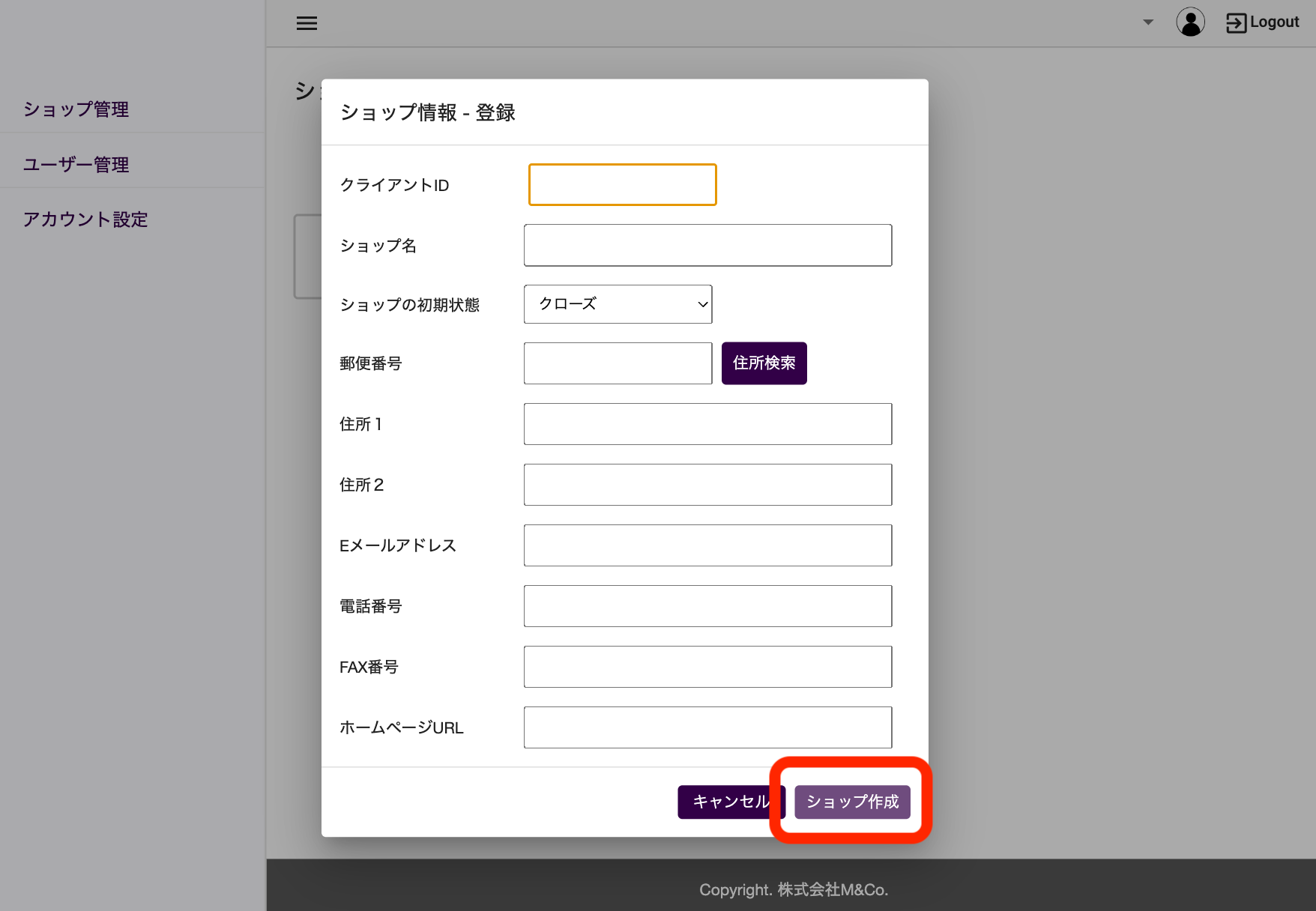Click the ショップの初期状態 label
The width and height of the screenshot is (1316, 911).
point(409,305)
